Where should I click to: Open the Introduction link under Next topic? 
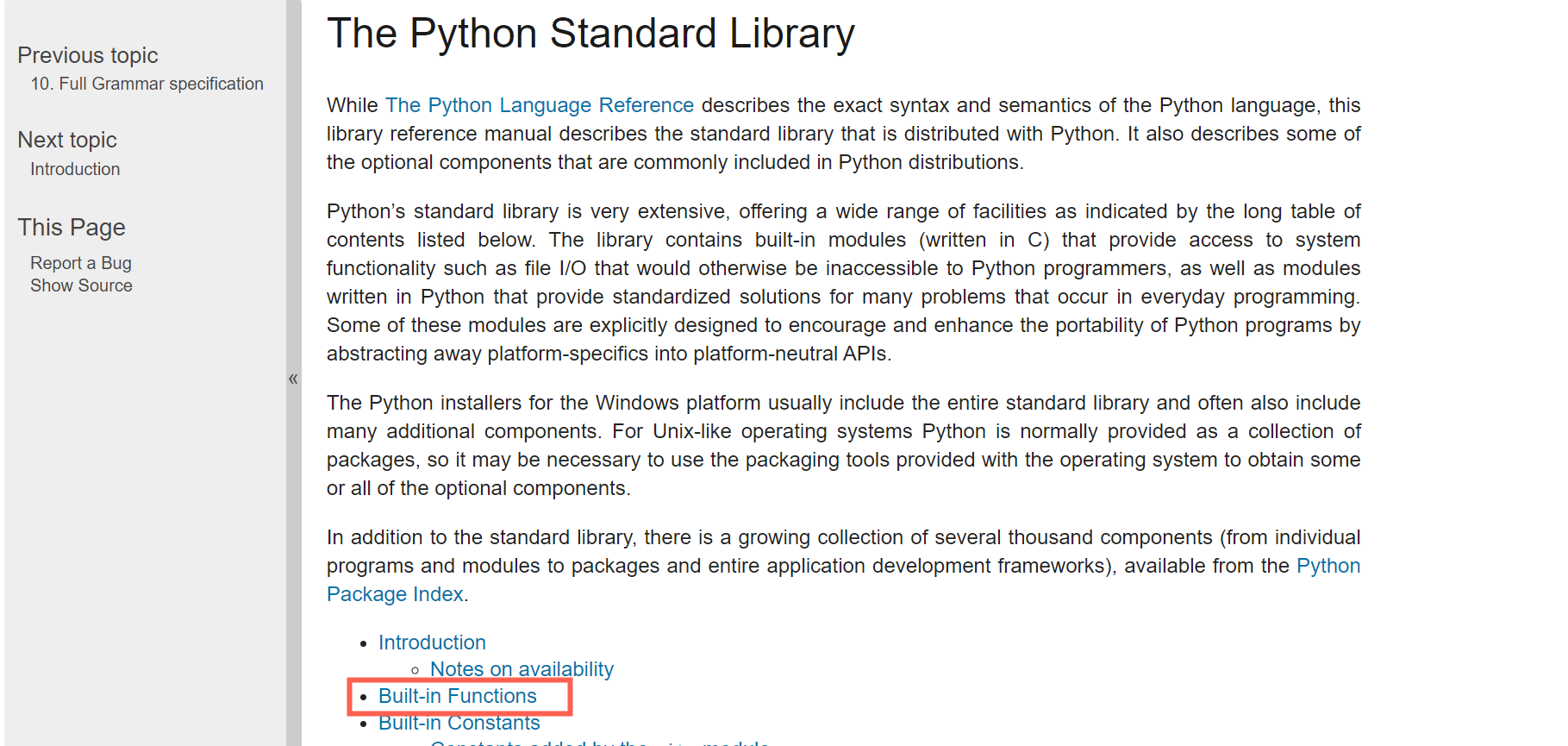point(75,169)
